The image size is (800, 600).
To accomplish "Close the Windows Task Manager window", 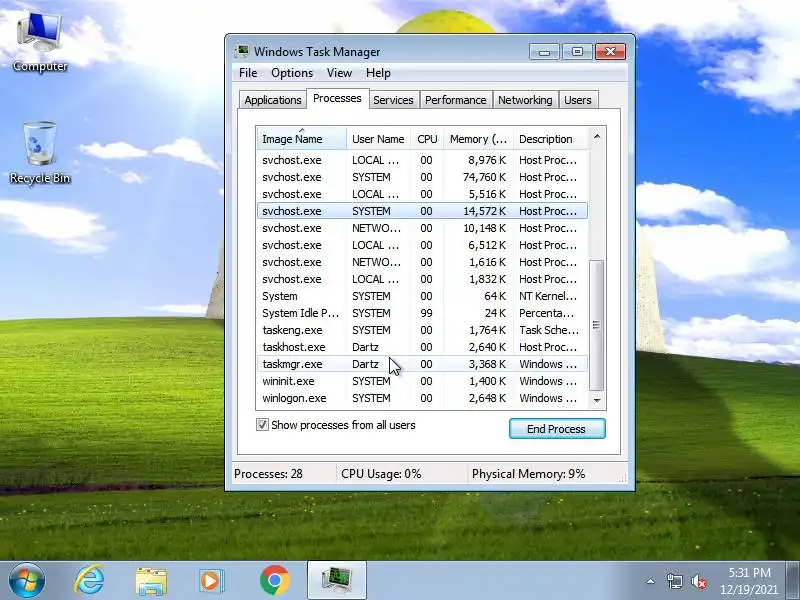I will point(610,52).
